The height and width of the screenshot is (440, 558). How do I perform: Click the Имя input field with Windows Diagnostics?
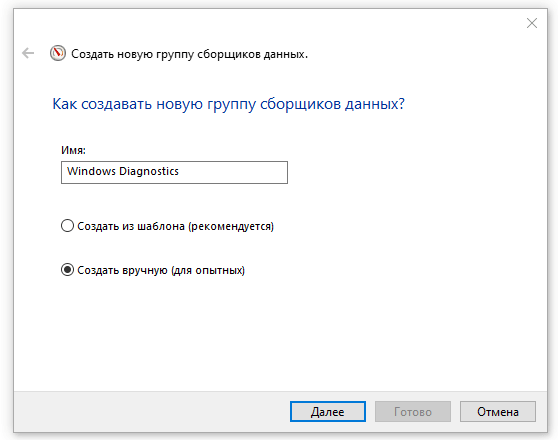point(174,172)
